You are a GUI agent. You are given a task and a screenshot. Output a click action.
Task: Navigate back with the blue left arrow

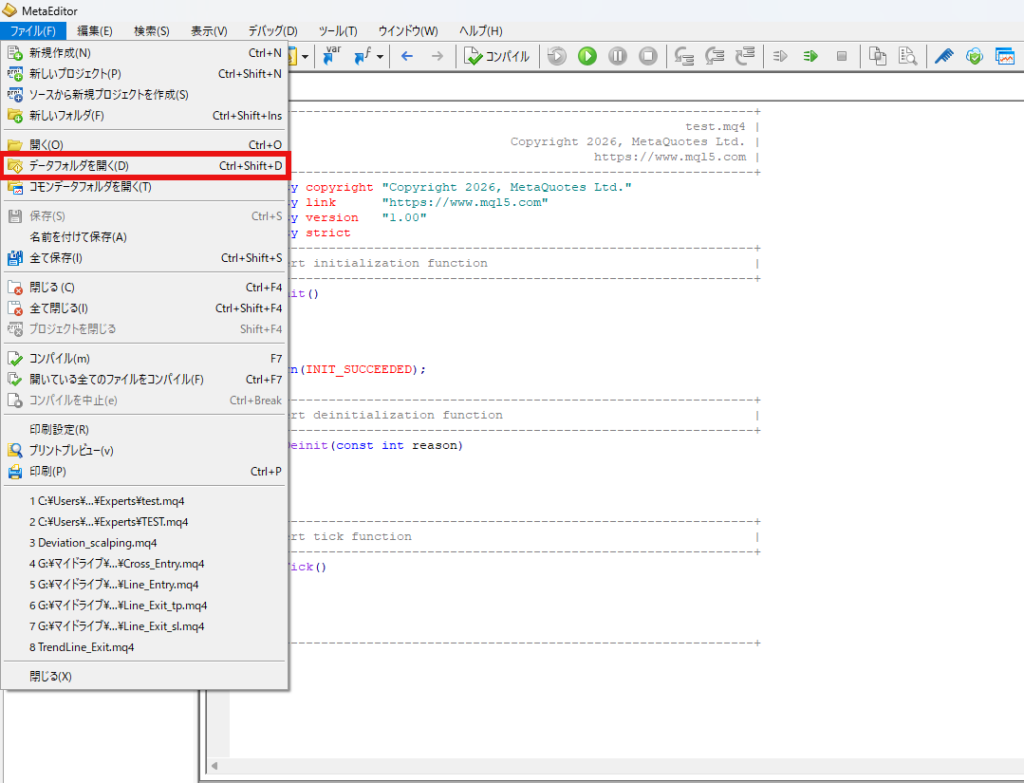407,56
